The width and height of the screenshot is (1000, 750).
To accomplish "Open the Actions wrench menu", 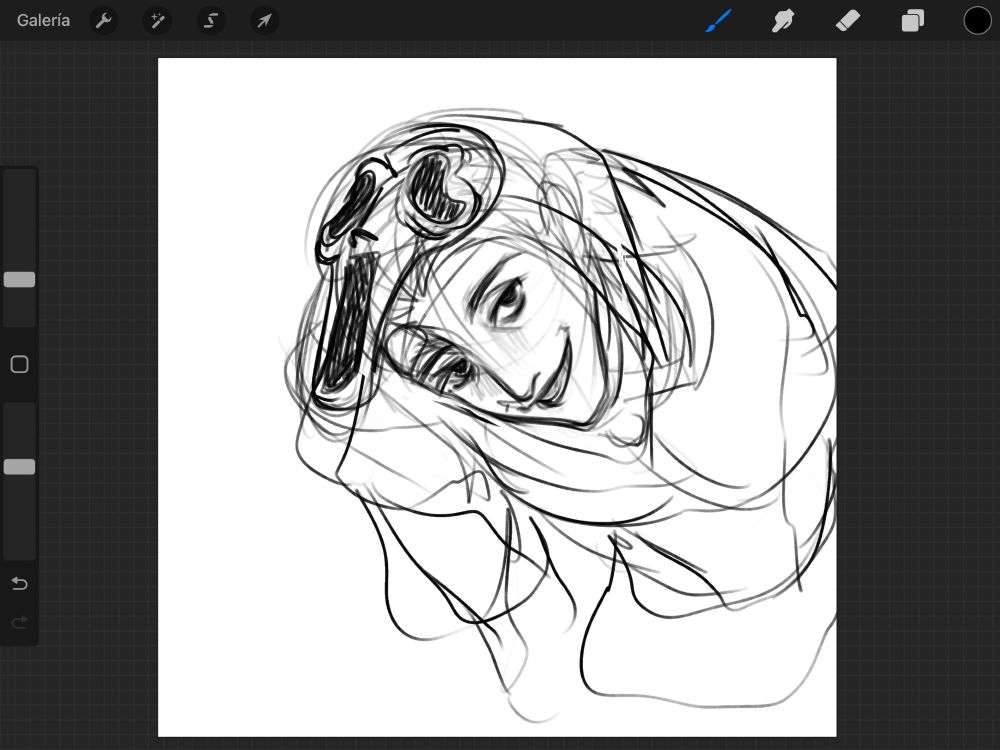I will [x=103, y=21].
